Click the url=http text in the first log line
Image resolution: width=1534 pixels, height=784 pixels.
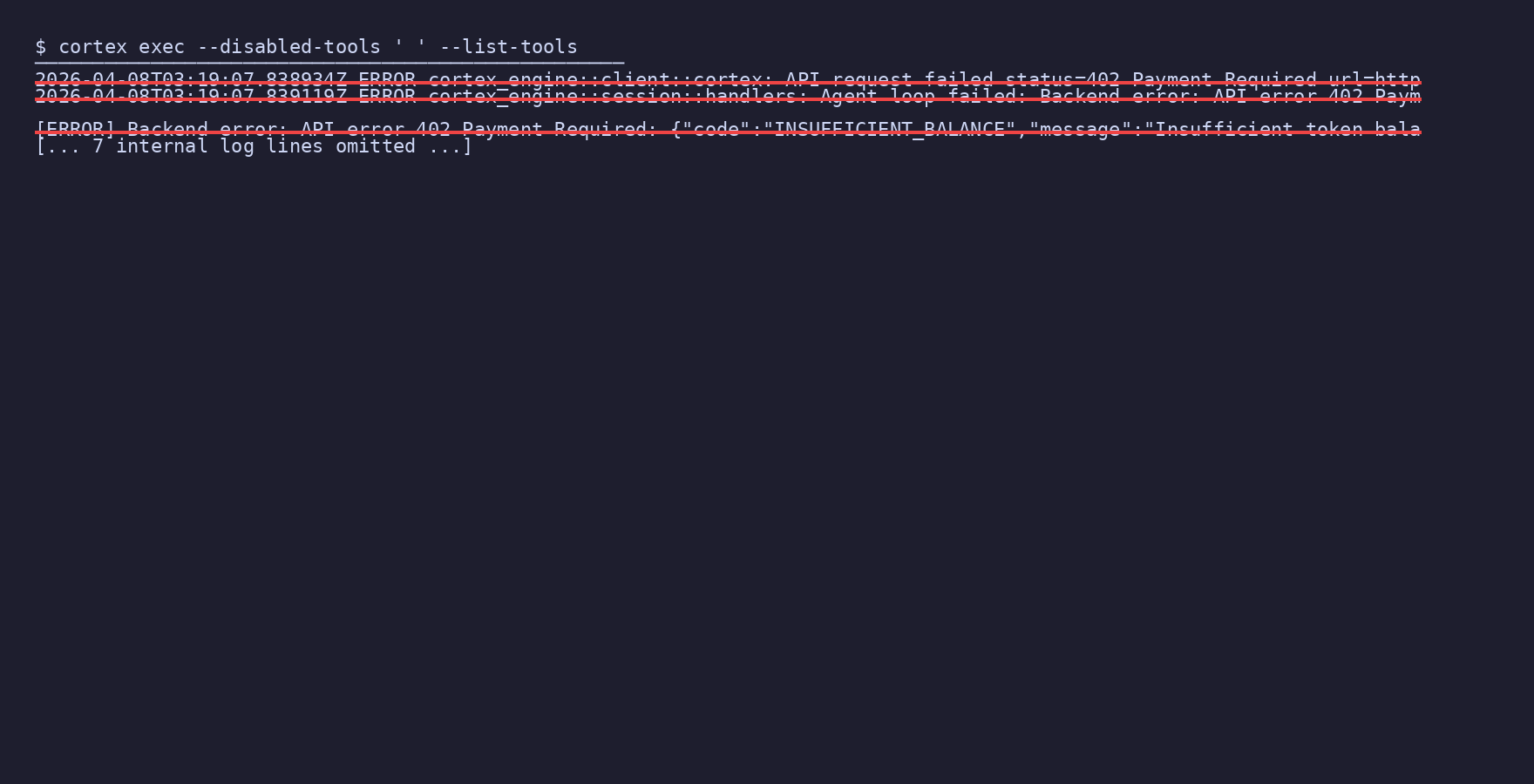point(1374,80)
